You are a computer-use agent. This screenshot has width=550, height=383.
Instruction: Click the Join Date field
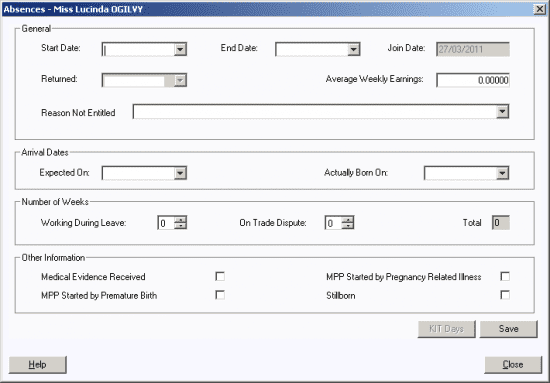tap(473, 49)
